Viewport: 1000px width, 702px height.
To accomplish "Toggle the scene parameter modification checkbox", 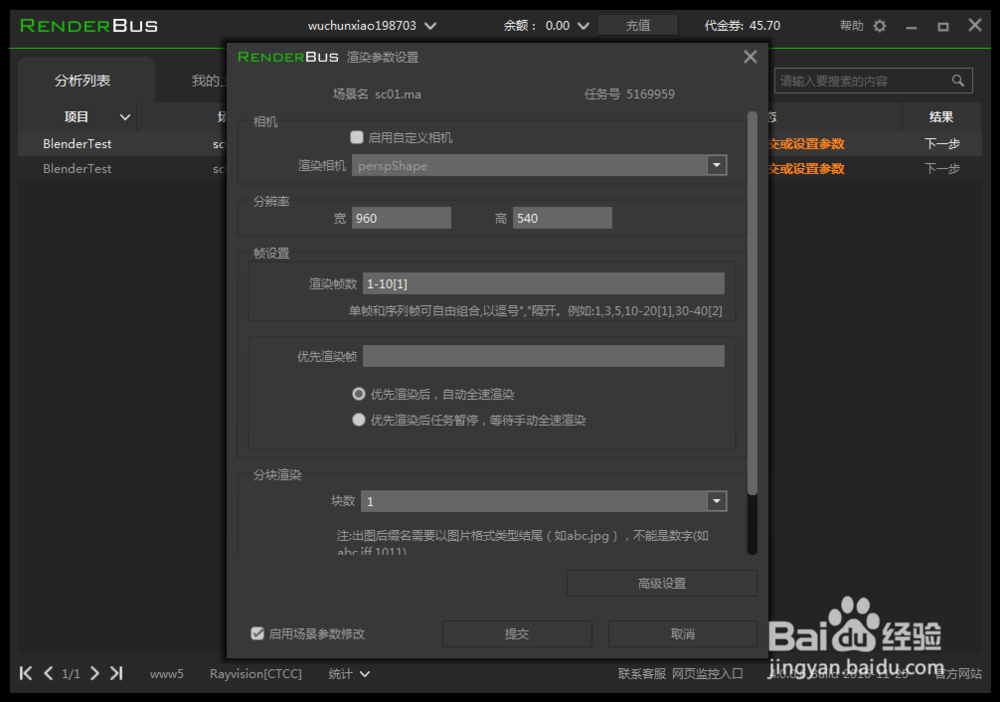I will coord(258,633).
